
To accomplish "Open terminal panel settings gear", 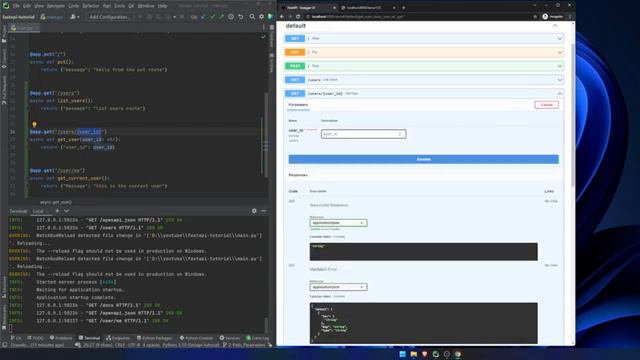I will [x=254, y=211].
